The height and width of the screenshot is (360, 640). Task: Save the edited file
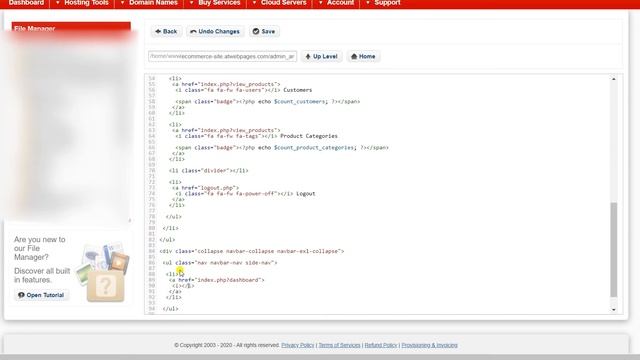(264, 31)
